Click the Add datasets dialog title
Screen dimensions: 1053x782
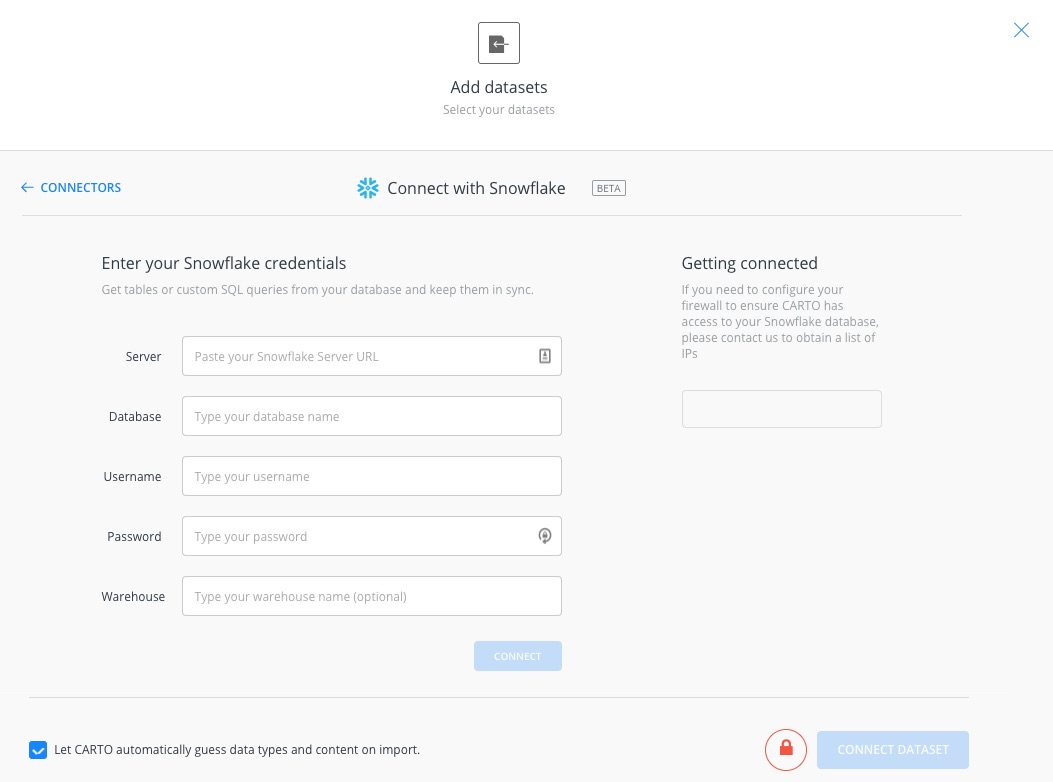pos(498,87)
